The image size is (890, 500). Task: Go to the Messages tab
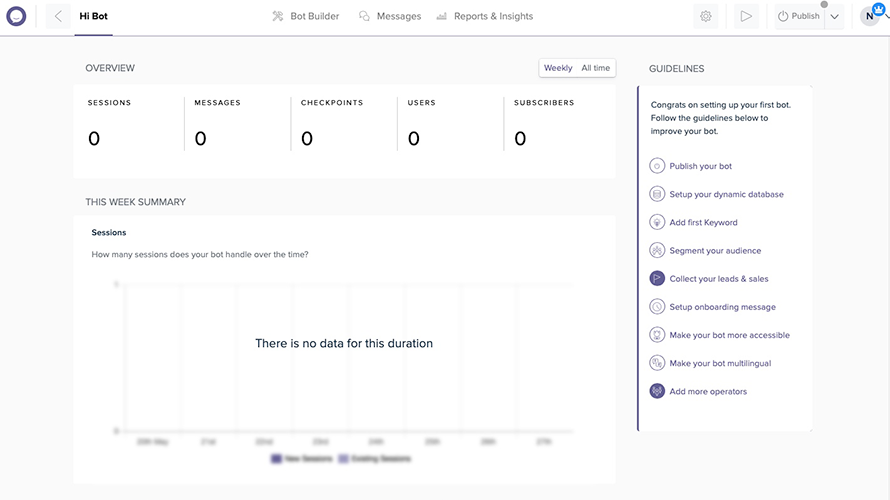(x=390, y=16)
